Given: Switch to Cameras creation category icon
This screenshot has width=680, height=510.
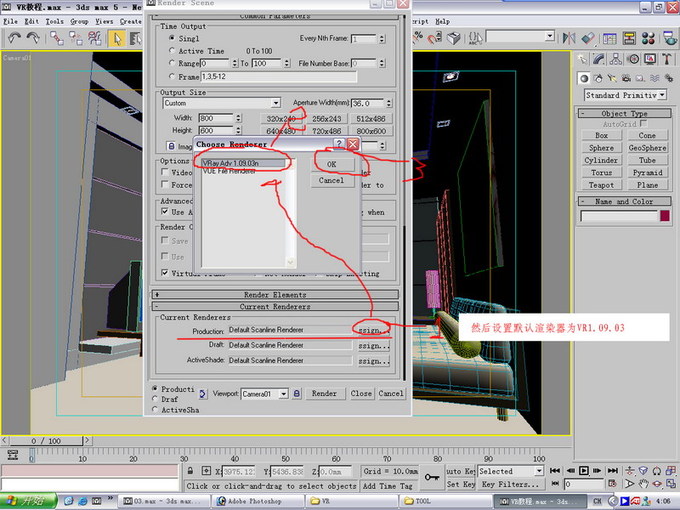Looking at the screenshot, I should pos(628,77).
